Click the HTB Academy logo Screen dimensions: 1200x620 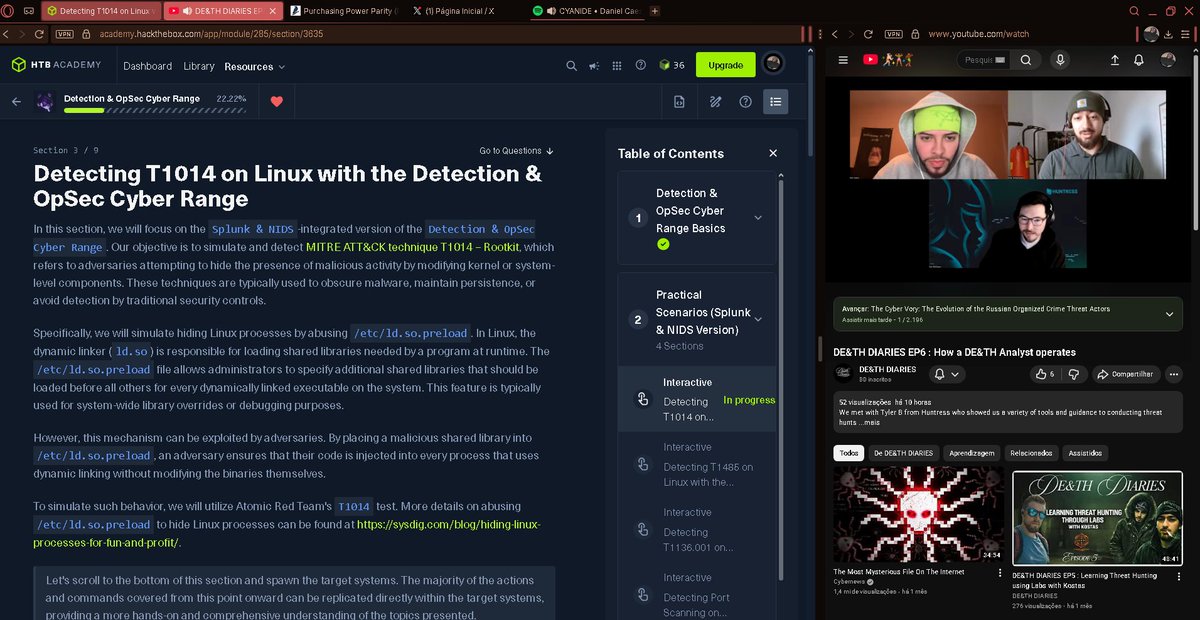[56, 66]
